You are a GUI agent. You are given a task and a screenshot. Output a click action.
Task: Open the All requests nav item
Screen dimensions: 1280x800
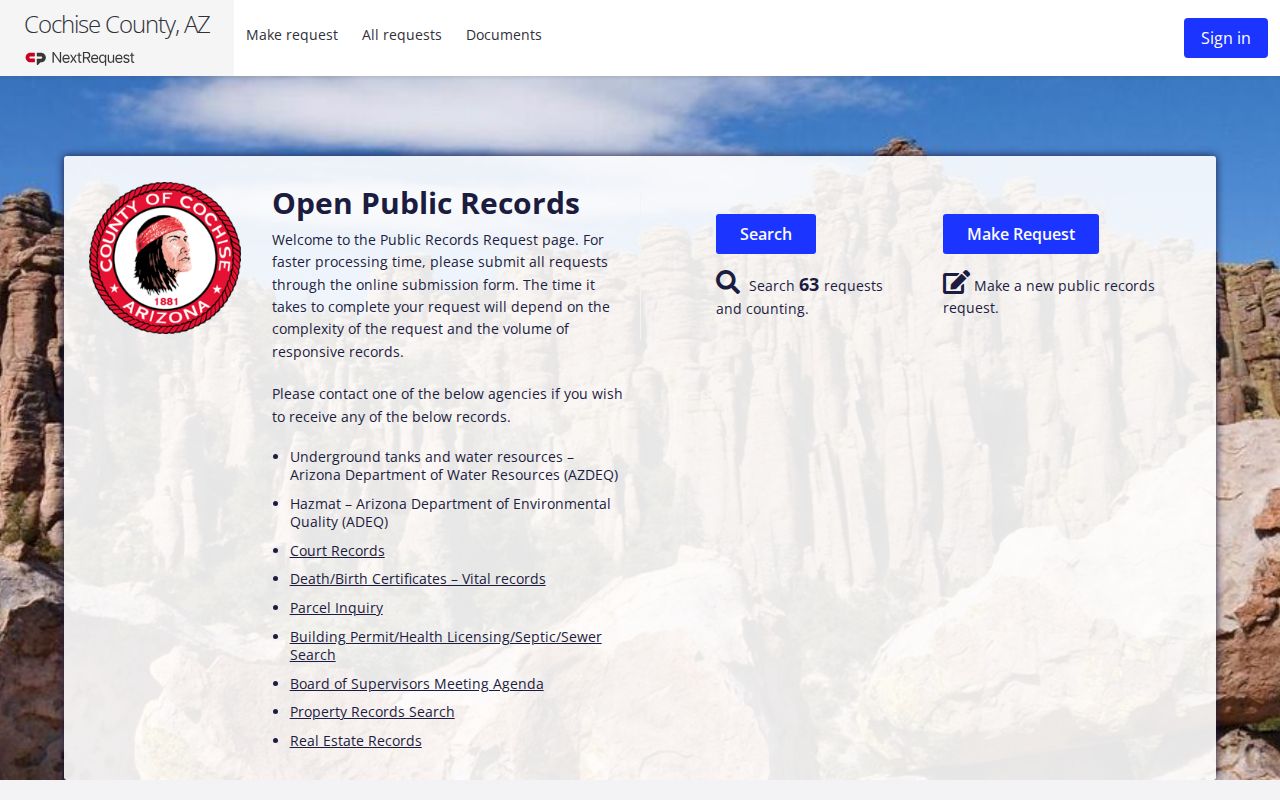402,35
